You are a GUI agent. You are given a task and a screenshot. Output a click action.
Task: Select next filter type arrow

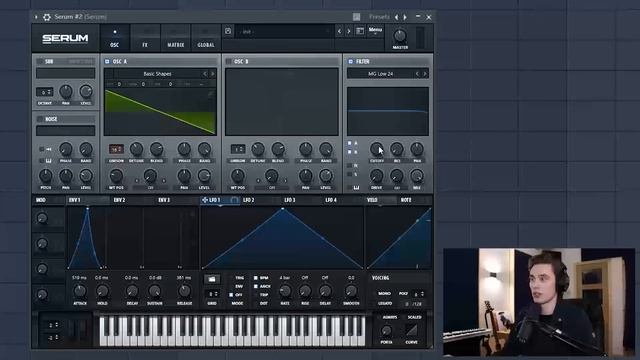[x=425, y=74]
